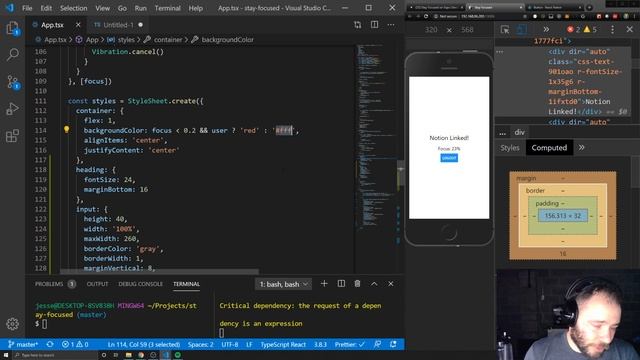Screen dimensions: 640x360
Task: Show more DevTools panels via double chevron
Action: (546, 30)
